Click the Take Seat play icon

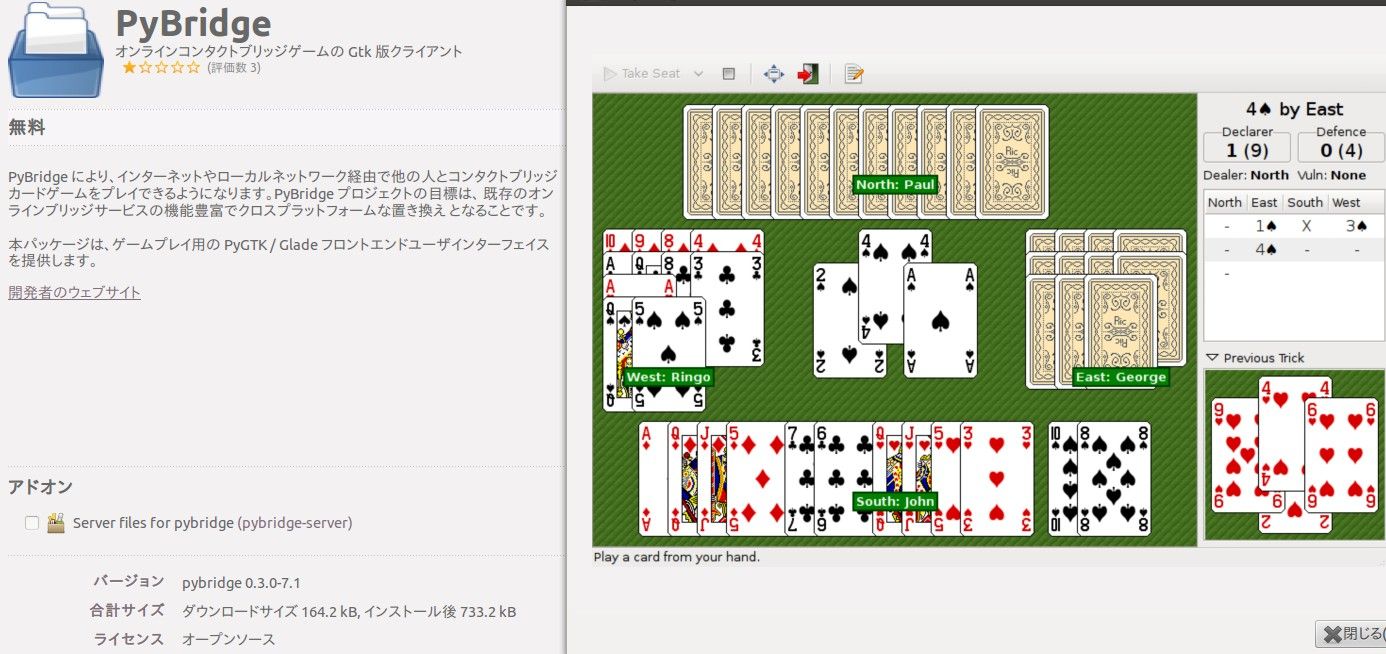click(x=610, y=74)
